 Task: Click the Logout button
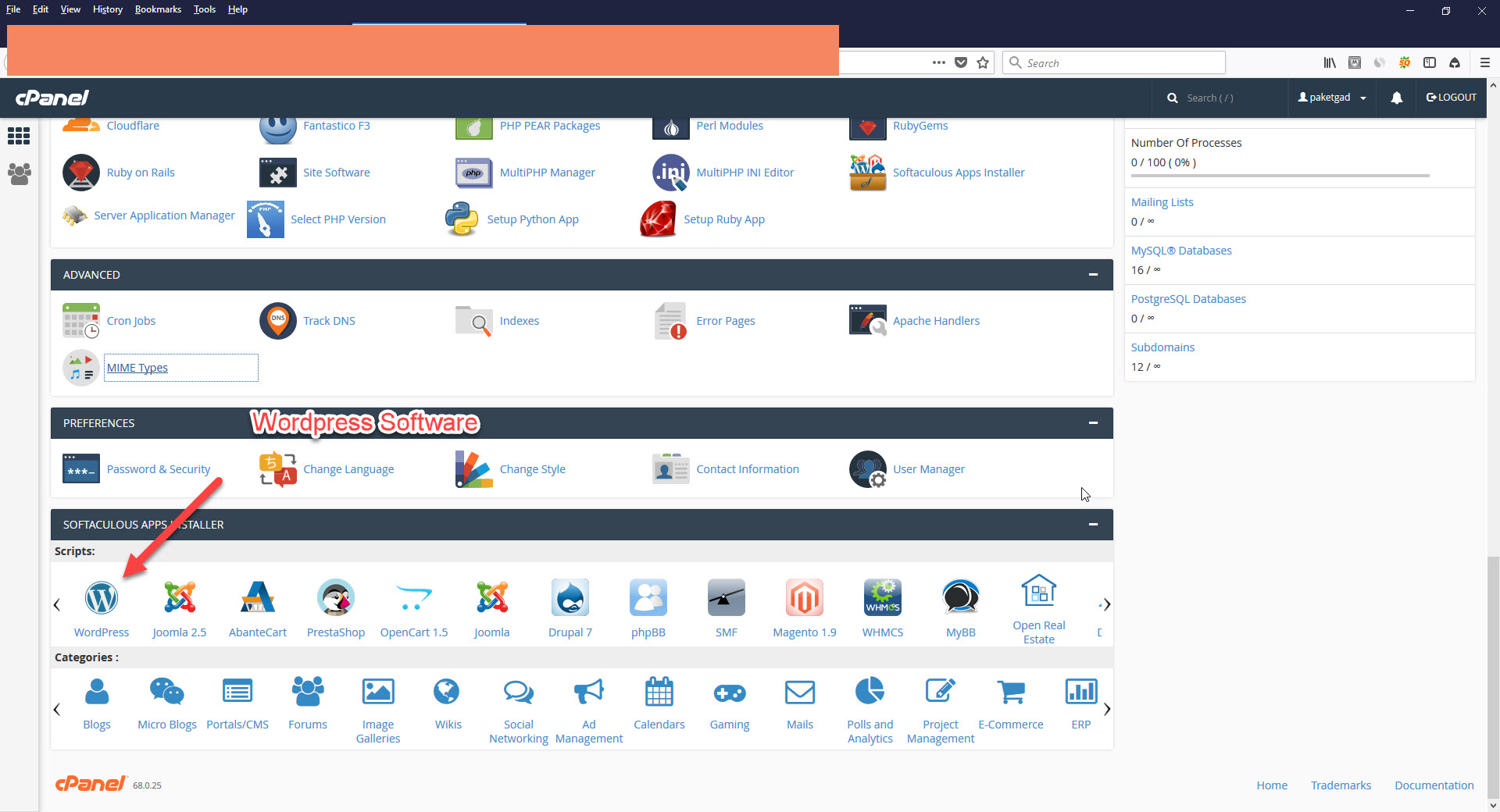pyautogui.click(x=1451, y=98)
